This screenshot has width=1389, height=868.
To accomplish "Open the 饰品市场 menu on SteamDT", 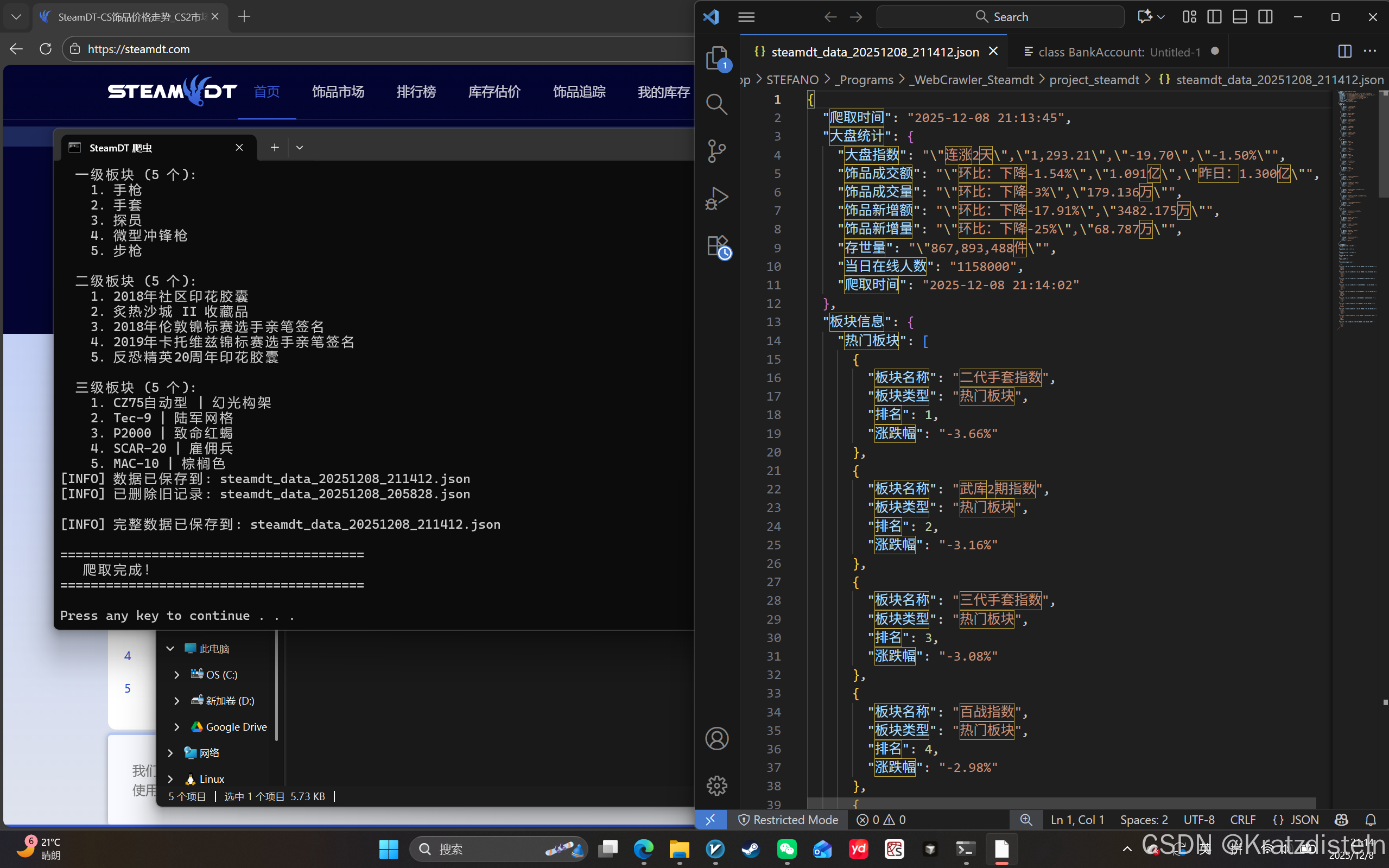I will pos(338,92).
